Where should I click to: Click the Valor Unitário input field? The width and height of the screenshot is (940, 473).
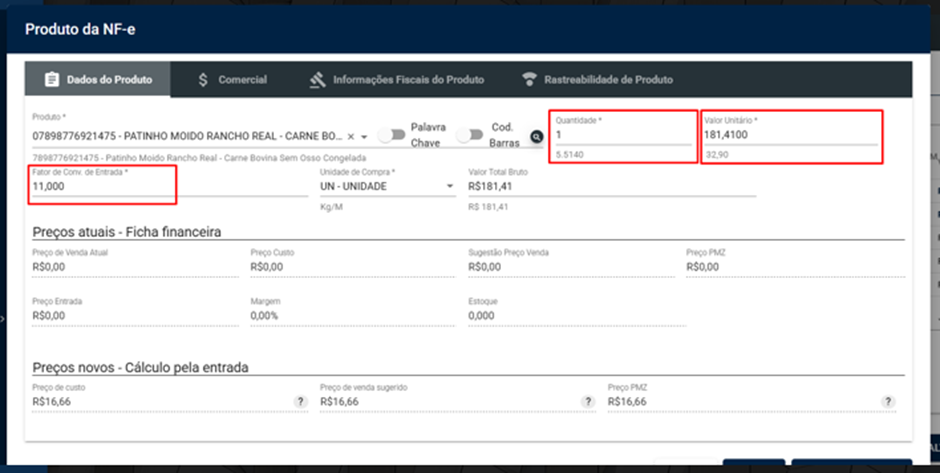tap(791, 135)
